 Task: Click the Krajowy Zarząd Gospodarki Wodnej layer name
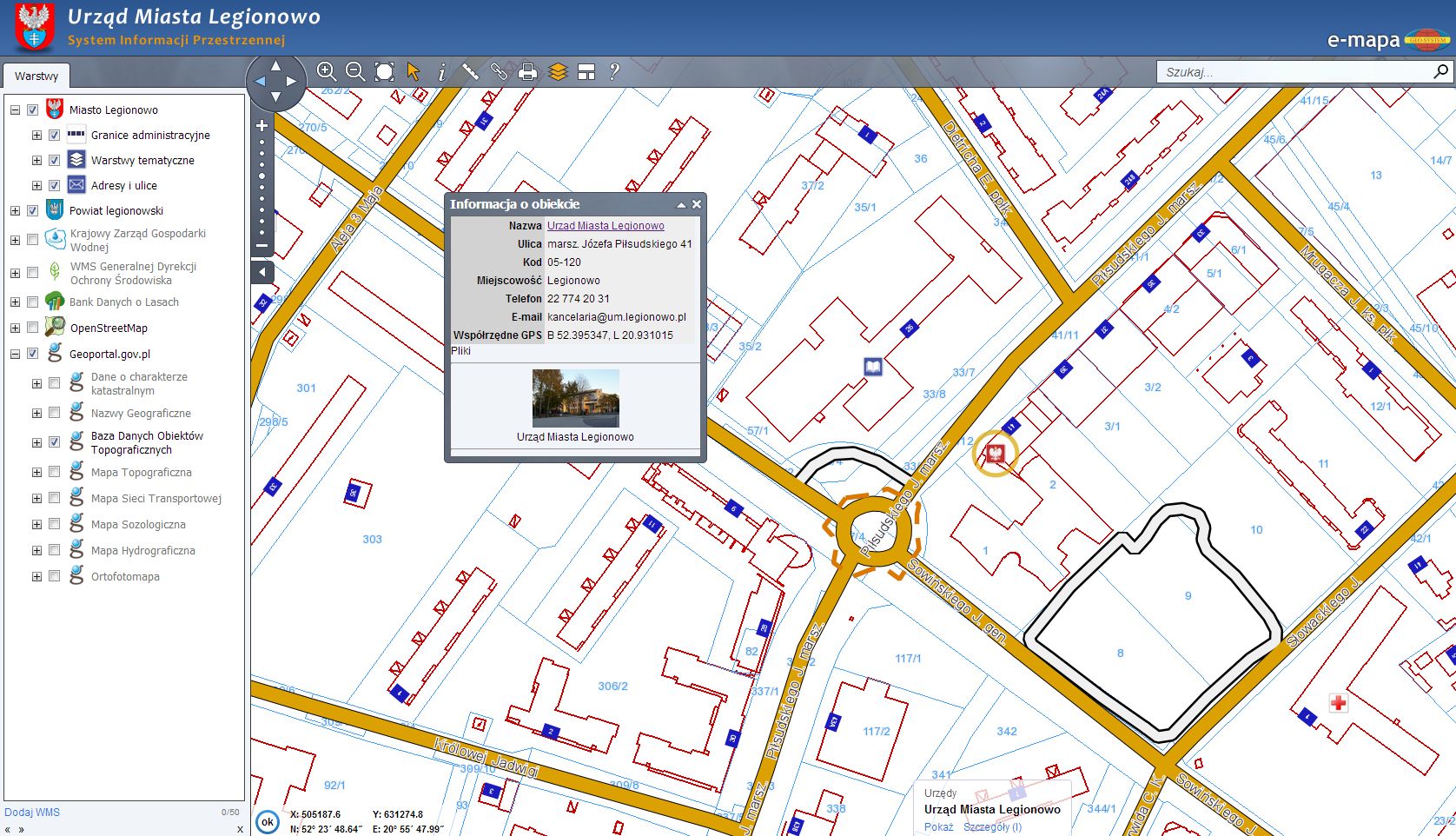tap(138, 241)
